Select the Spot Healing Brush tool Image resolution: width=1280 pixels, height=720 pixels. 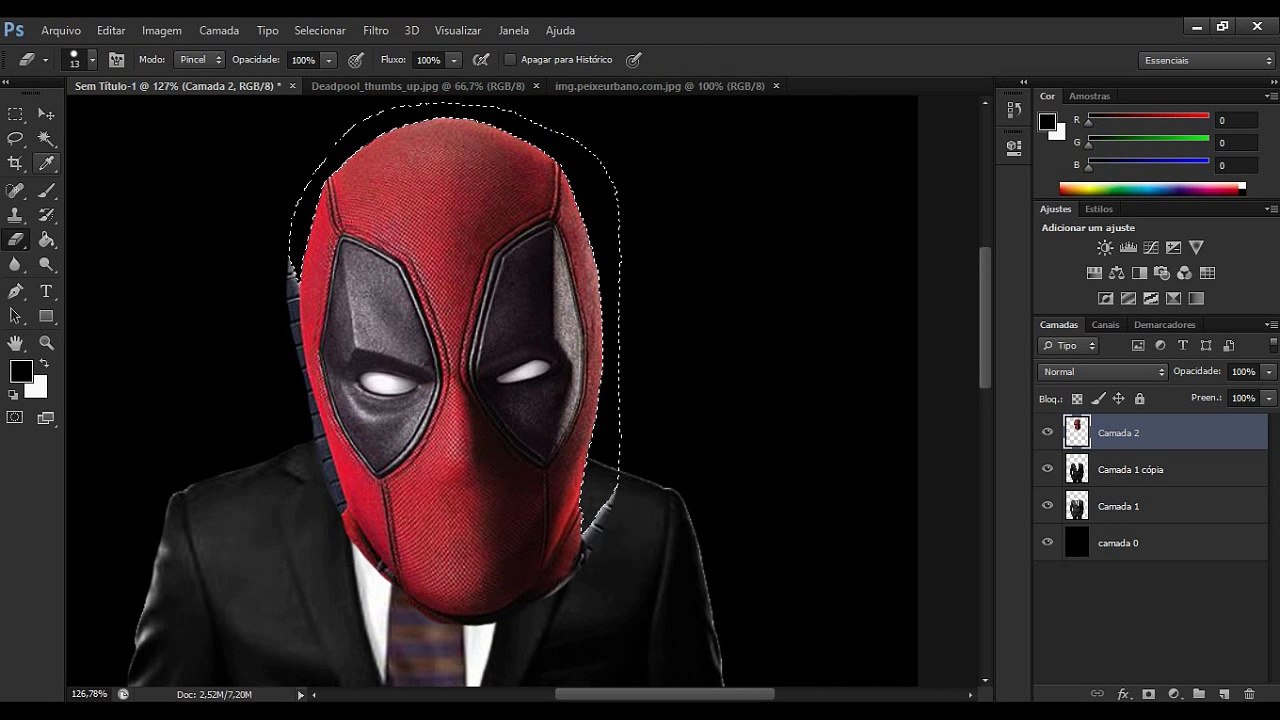click(15, 190)
